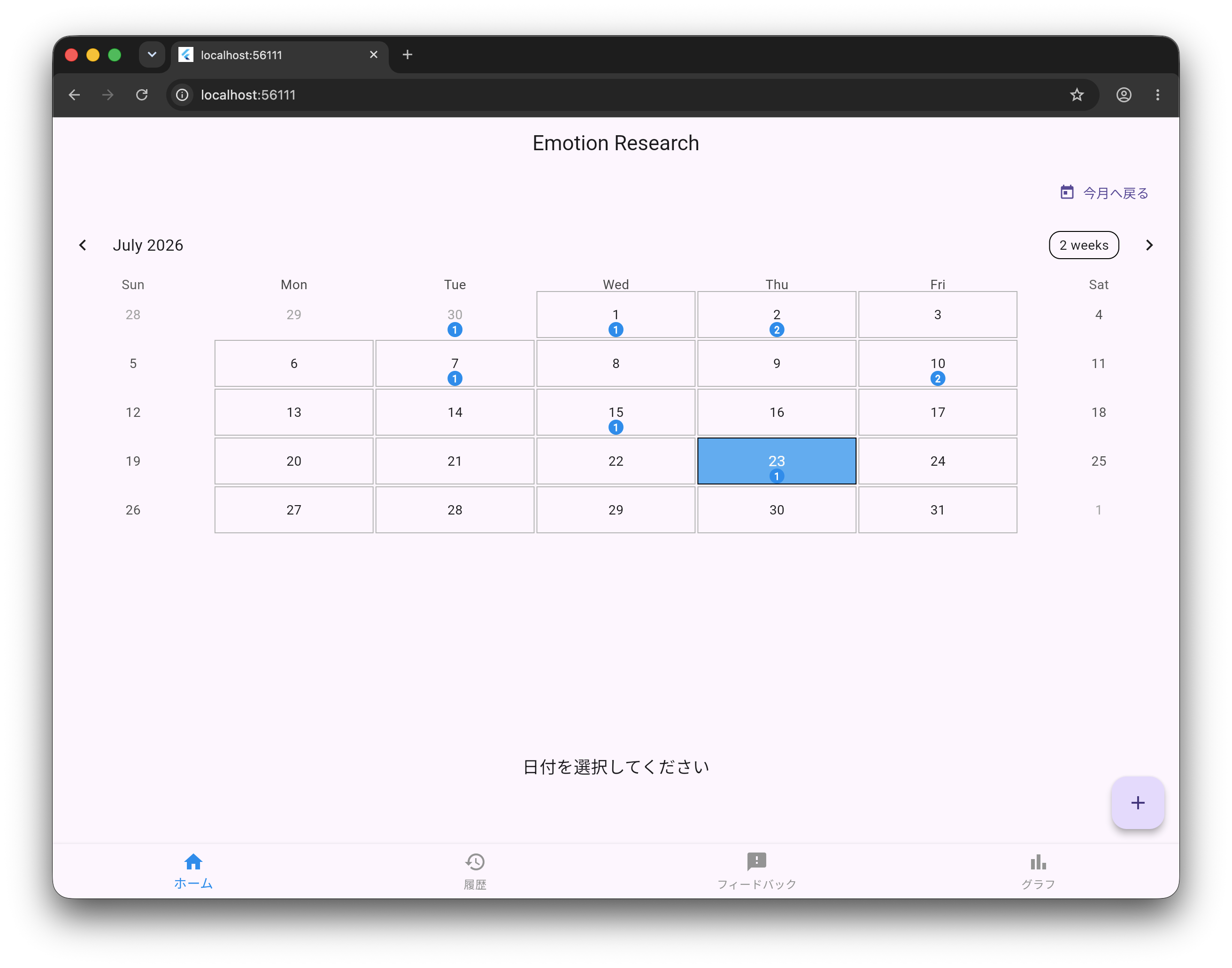Select July 16 date cell

tap(777, 412)
